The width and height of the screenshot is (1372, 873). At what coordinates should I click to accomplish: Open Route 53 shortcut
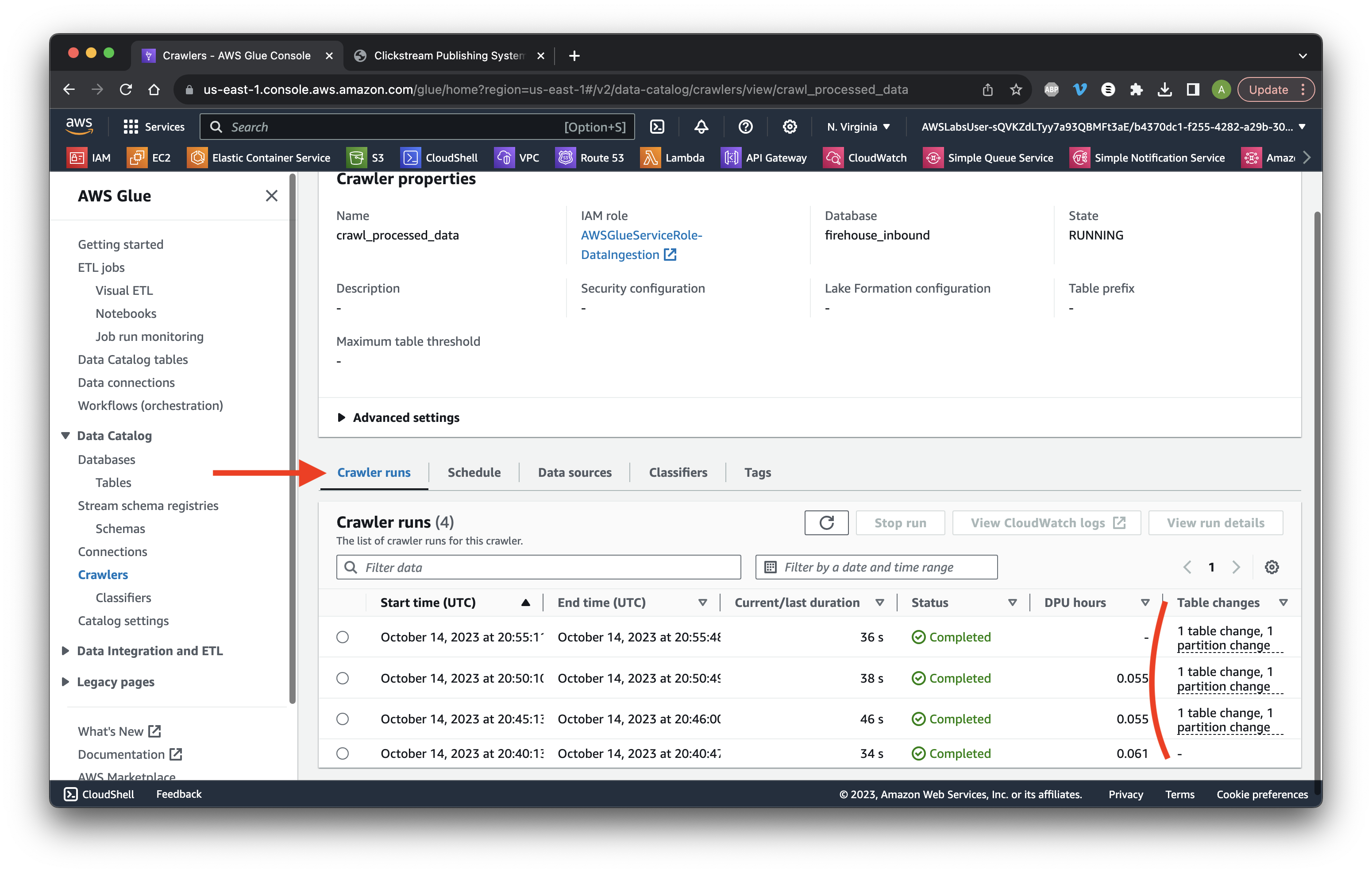tap(590, 158)
